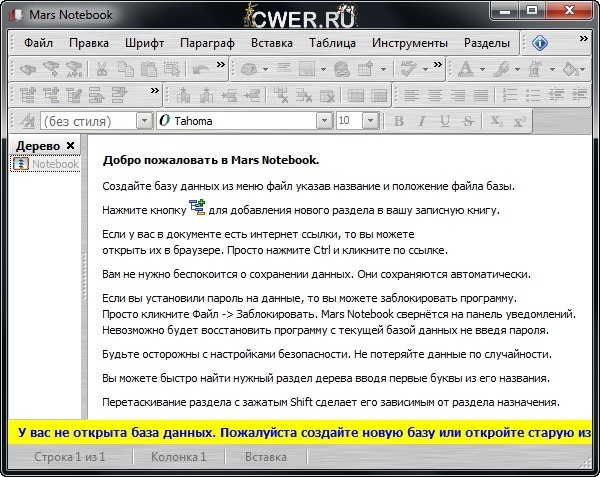Close the Дерево tree panel
This screenshot has width=600, height=477.
point(70,146)
